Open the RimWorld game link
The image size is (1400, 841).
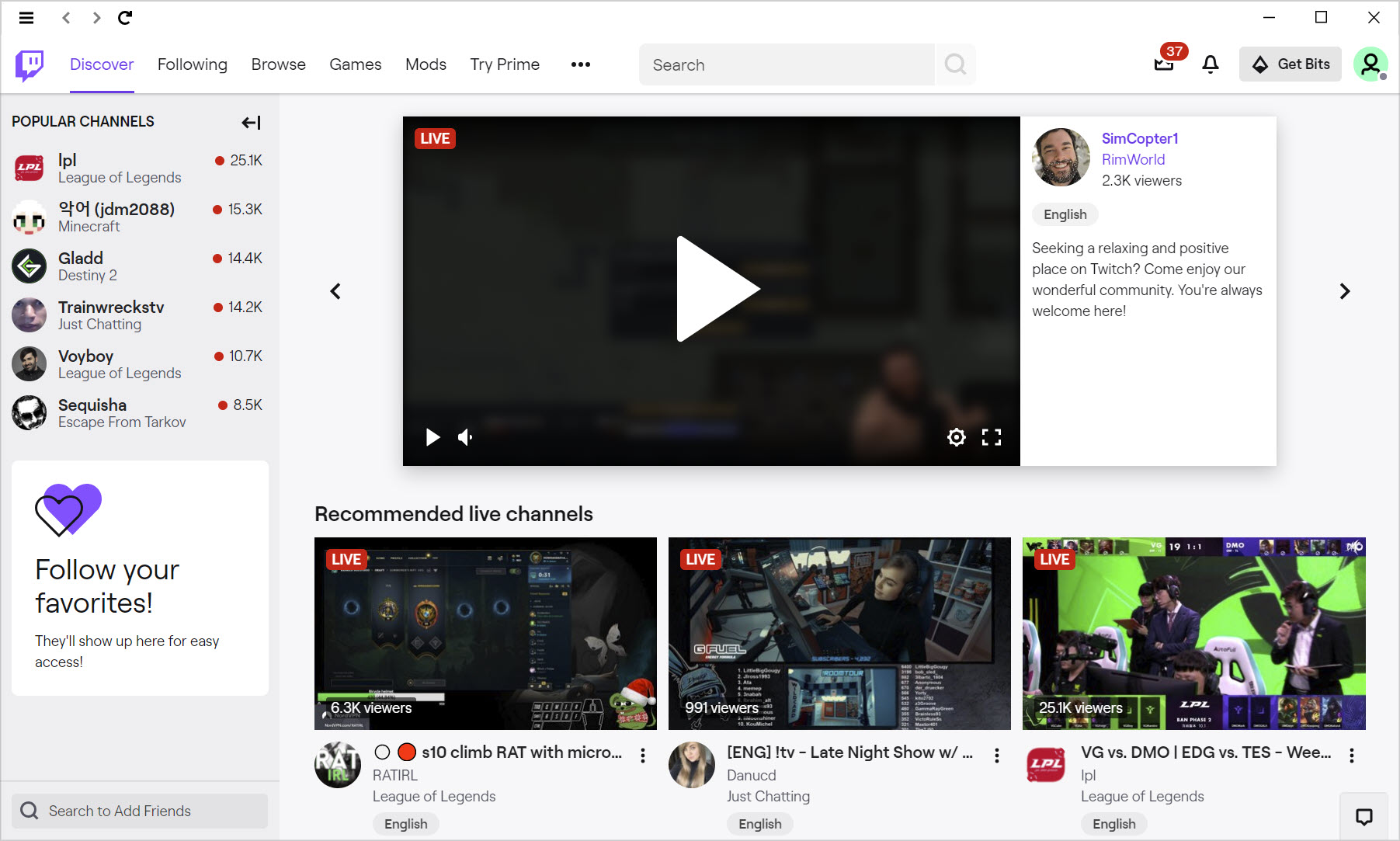pyautogui.click(x=1134, y=159)
